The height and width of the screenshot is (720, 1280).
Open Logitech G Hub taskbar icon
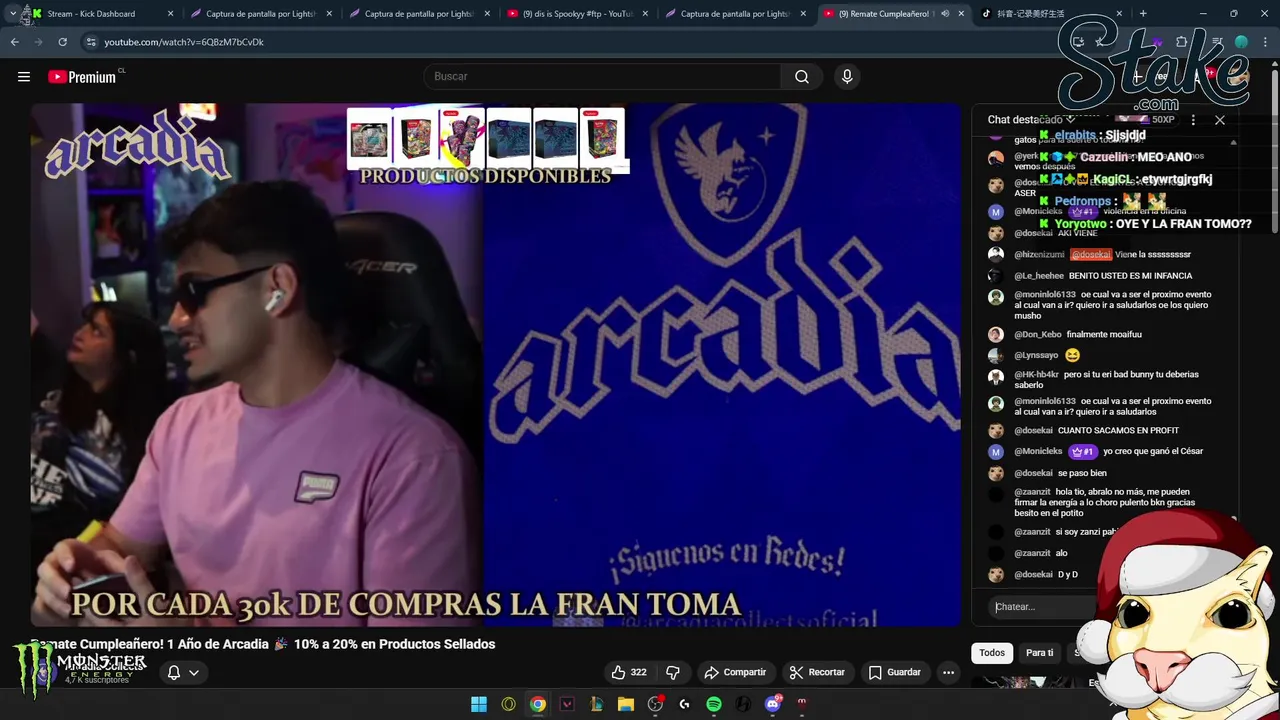[685, 704]
